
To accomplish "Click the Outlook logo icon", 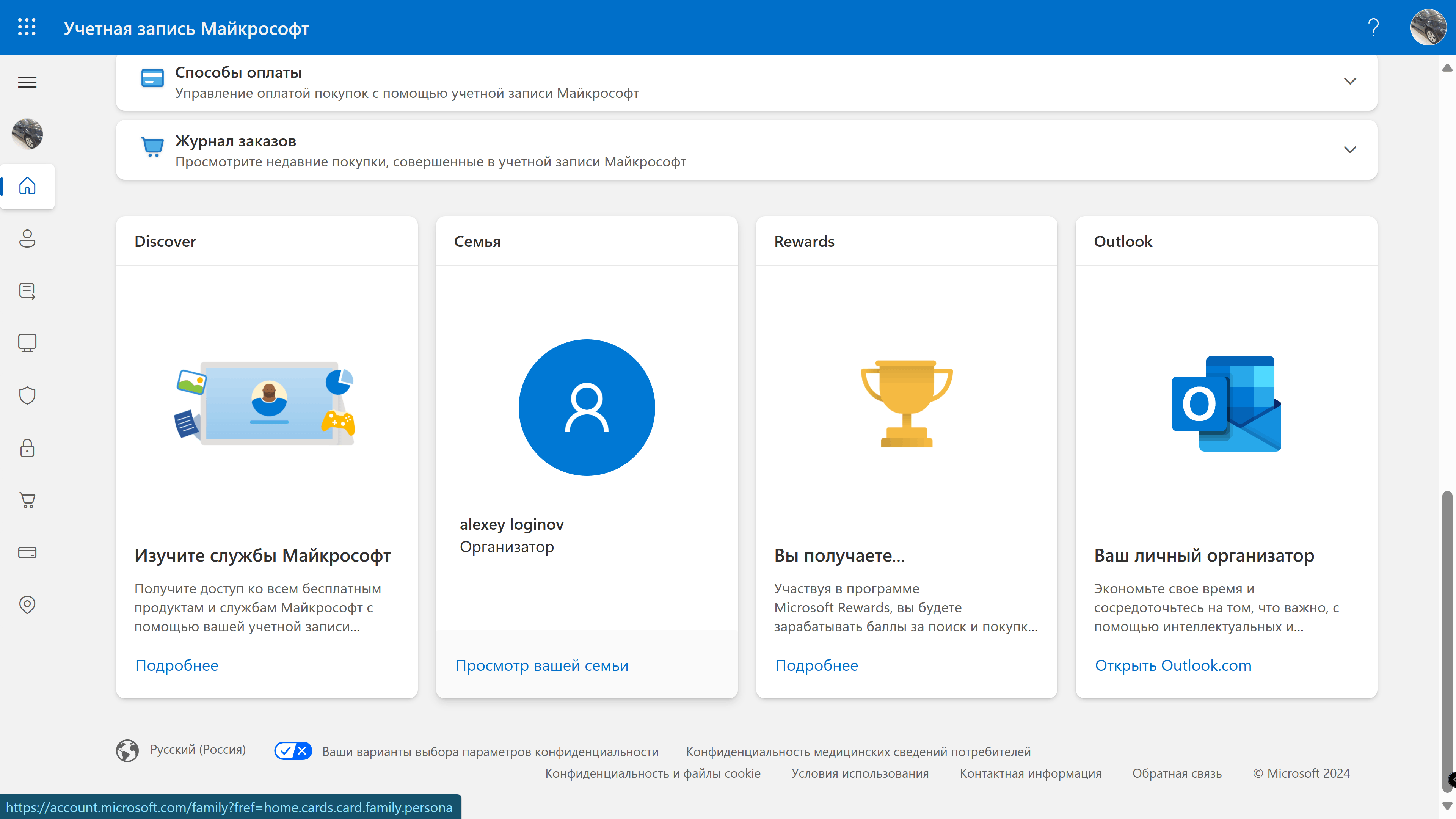I will [1226, 403].
